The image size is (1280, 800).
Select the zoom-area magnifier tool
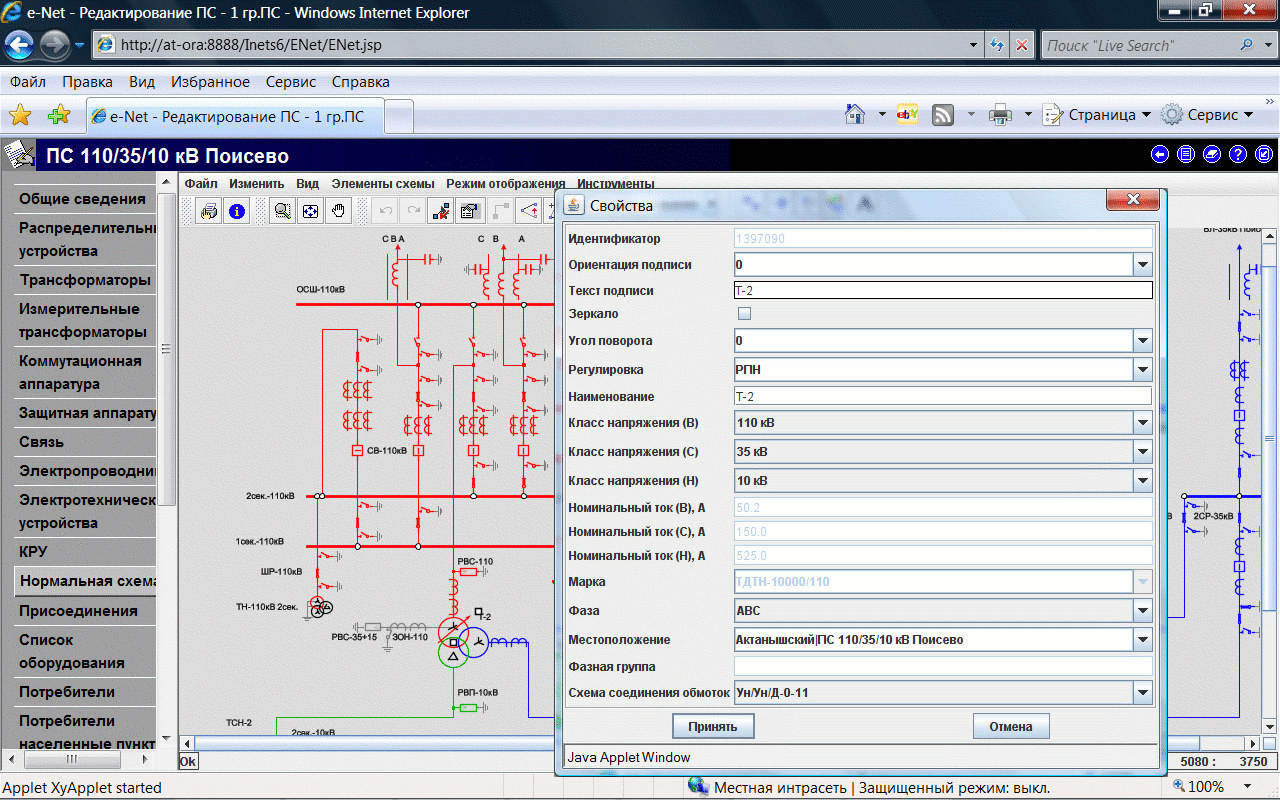[x=283, y=211]
